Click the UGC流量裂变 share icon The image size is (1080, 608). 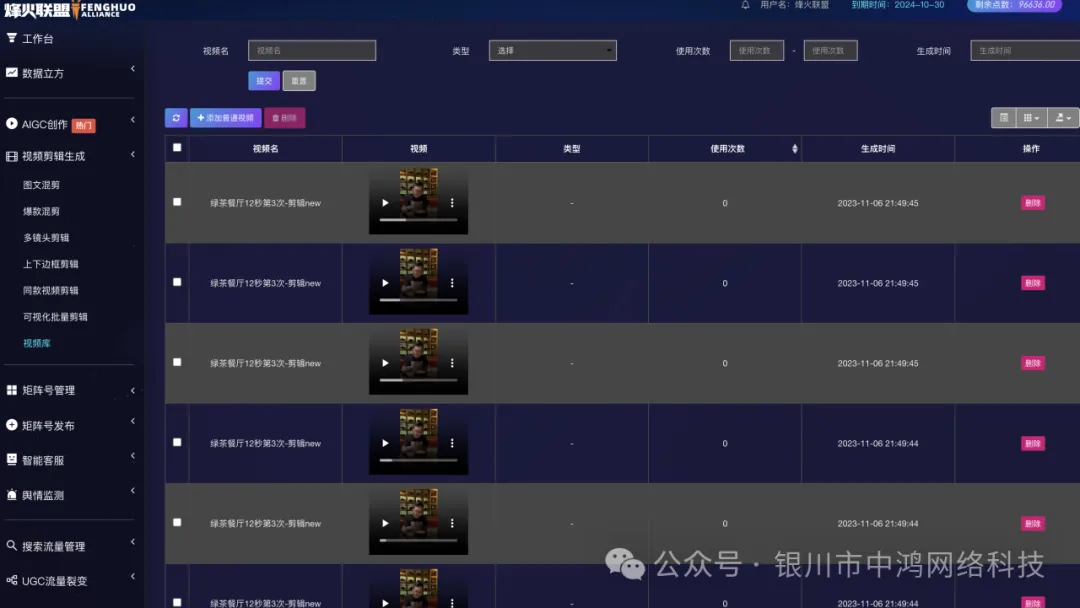(12, 580)
